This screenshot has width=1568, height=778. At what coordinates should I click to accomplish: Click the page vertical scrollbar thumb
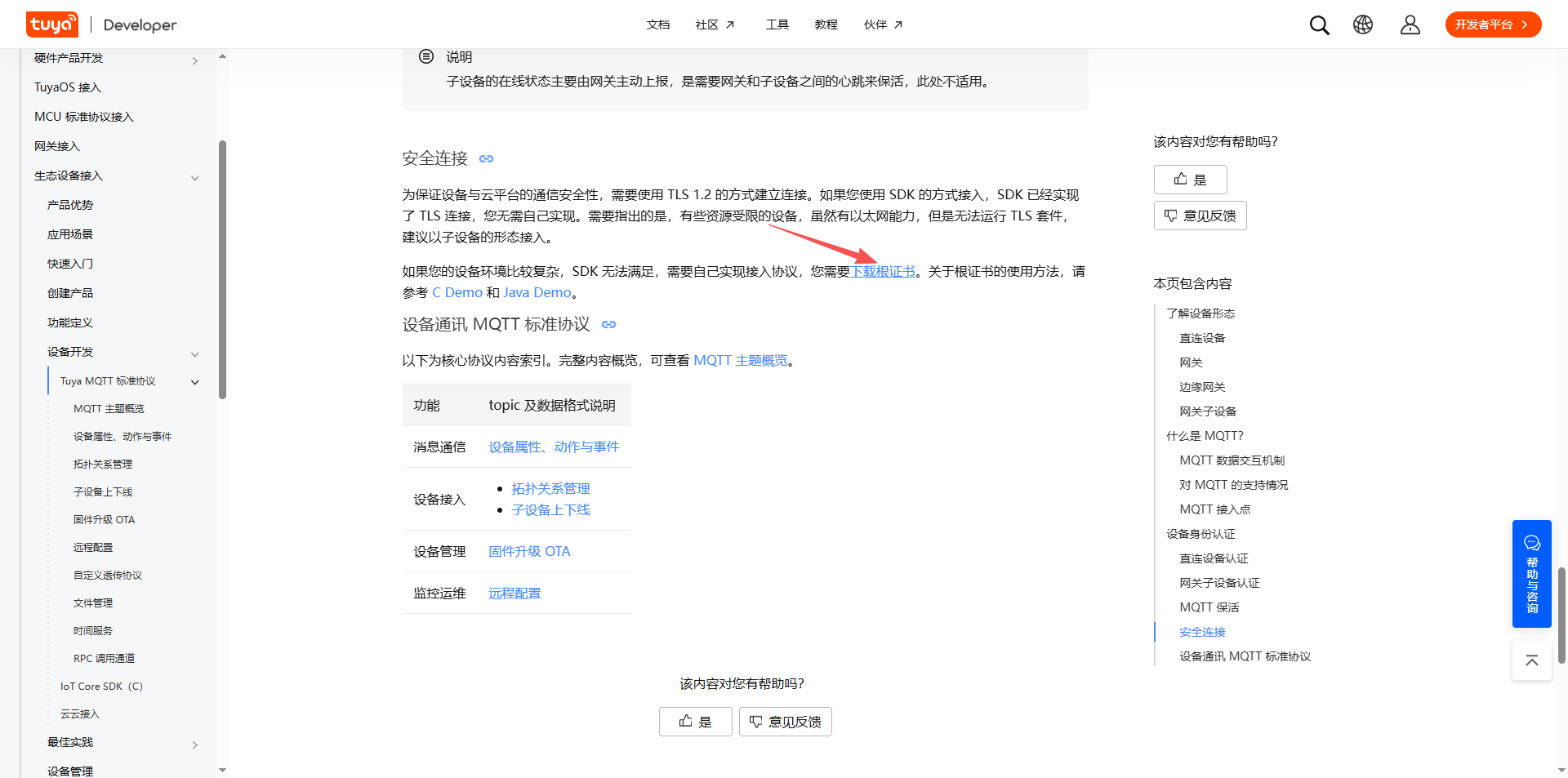coord(1561,615)
